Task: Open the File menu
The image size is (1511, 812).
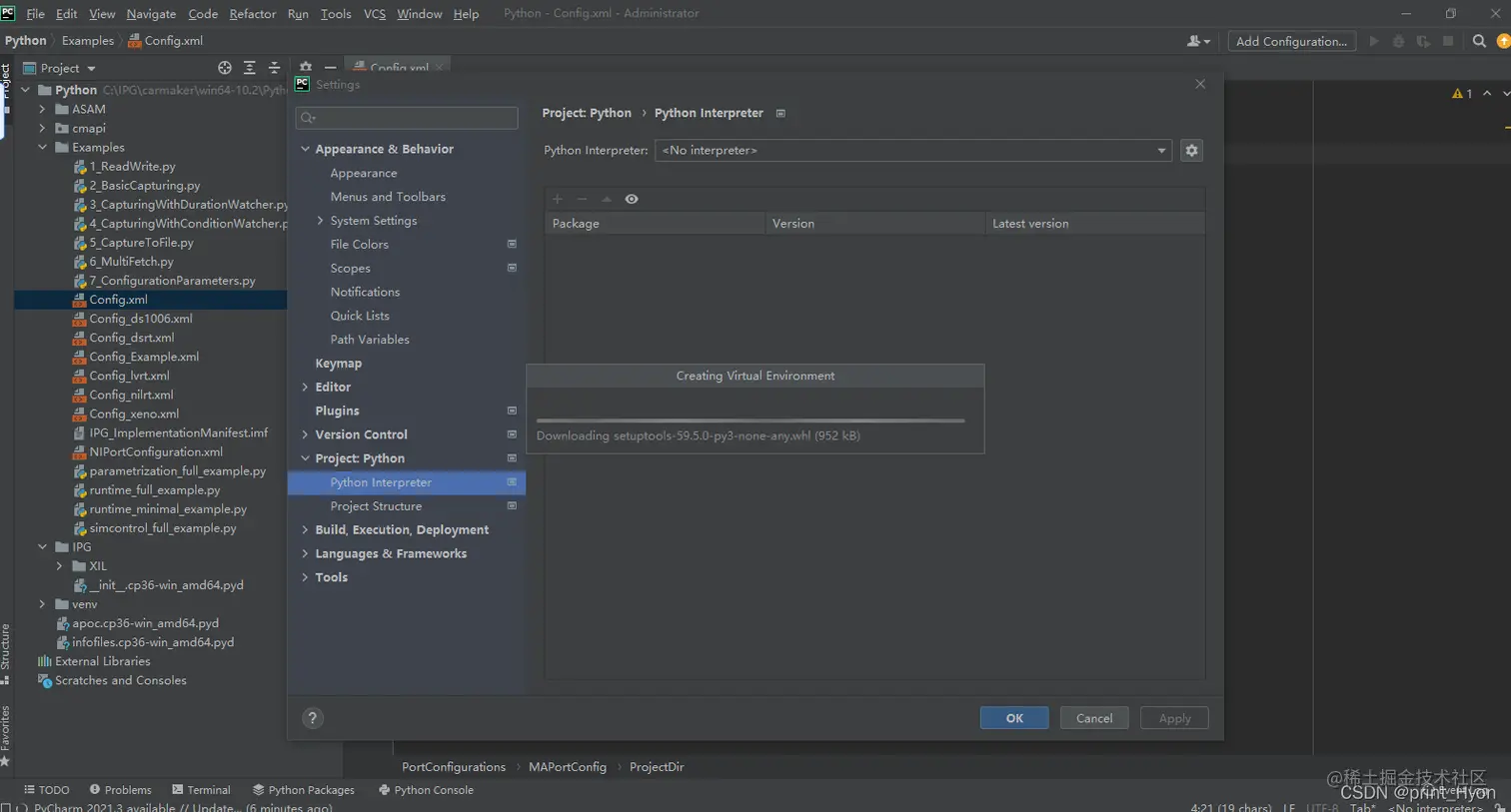Action: 35,14
